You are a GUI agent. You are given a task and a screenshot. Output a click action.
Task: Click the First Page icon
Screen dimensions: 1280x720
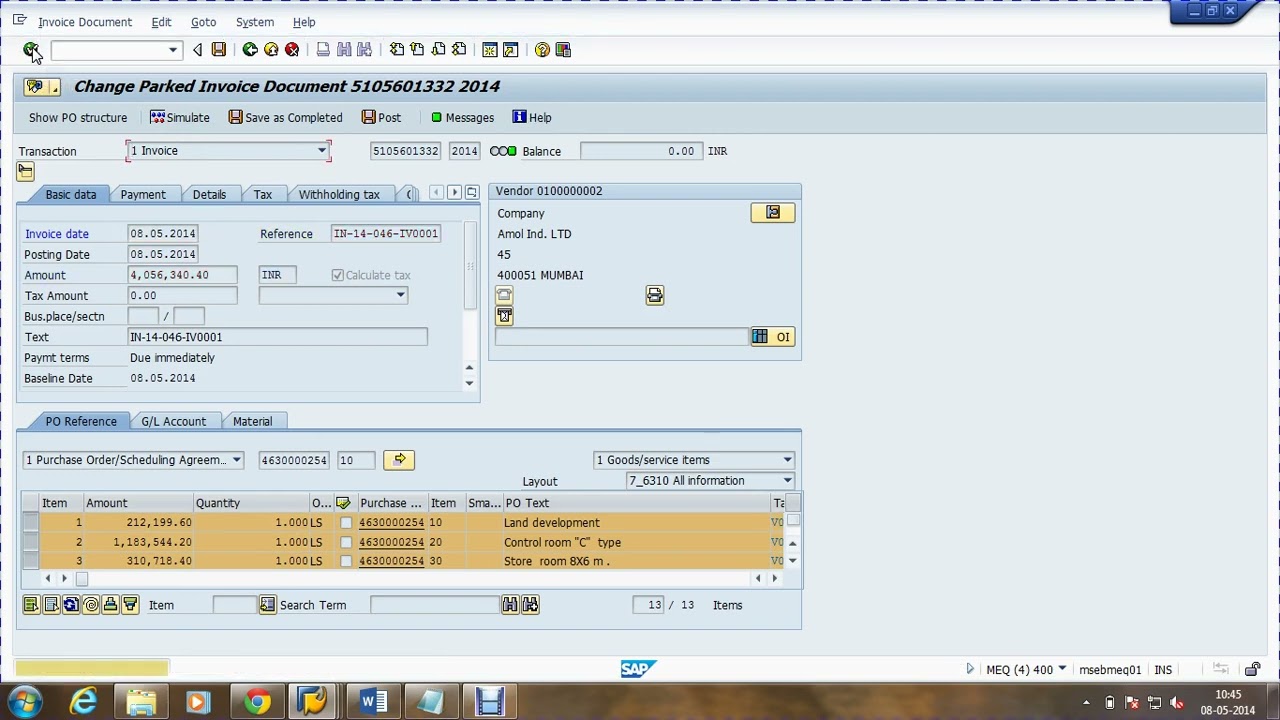pos(397,50)
